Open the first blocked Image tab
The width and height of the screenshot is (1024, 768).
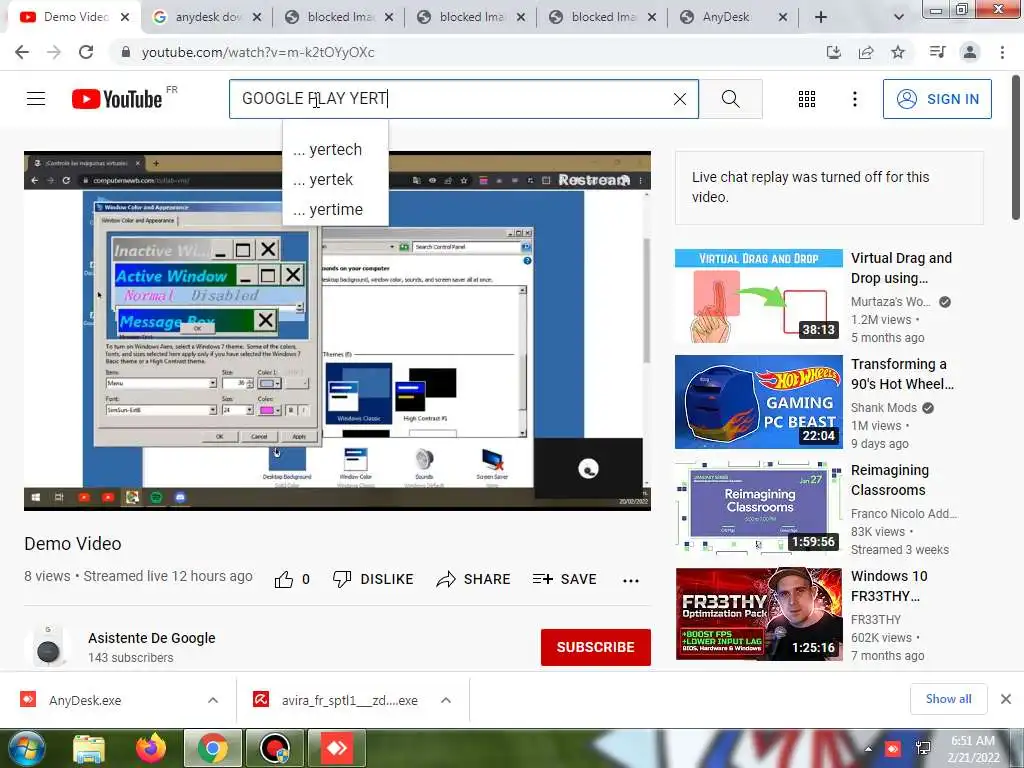[x=340, y=17]
